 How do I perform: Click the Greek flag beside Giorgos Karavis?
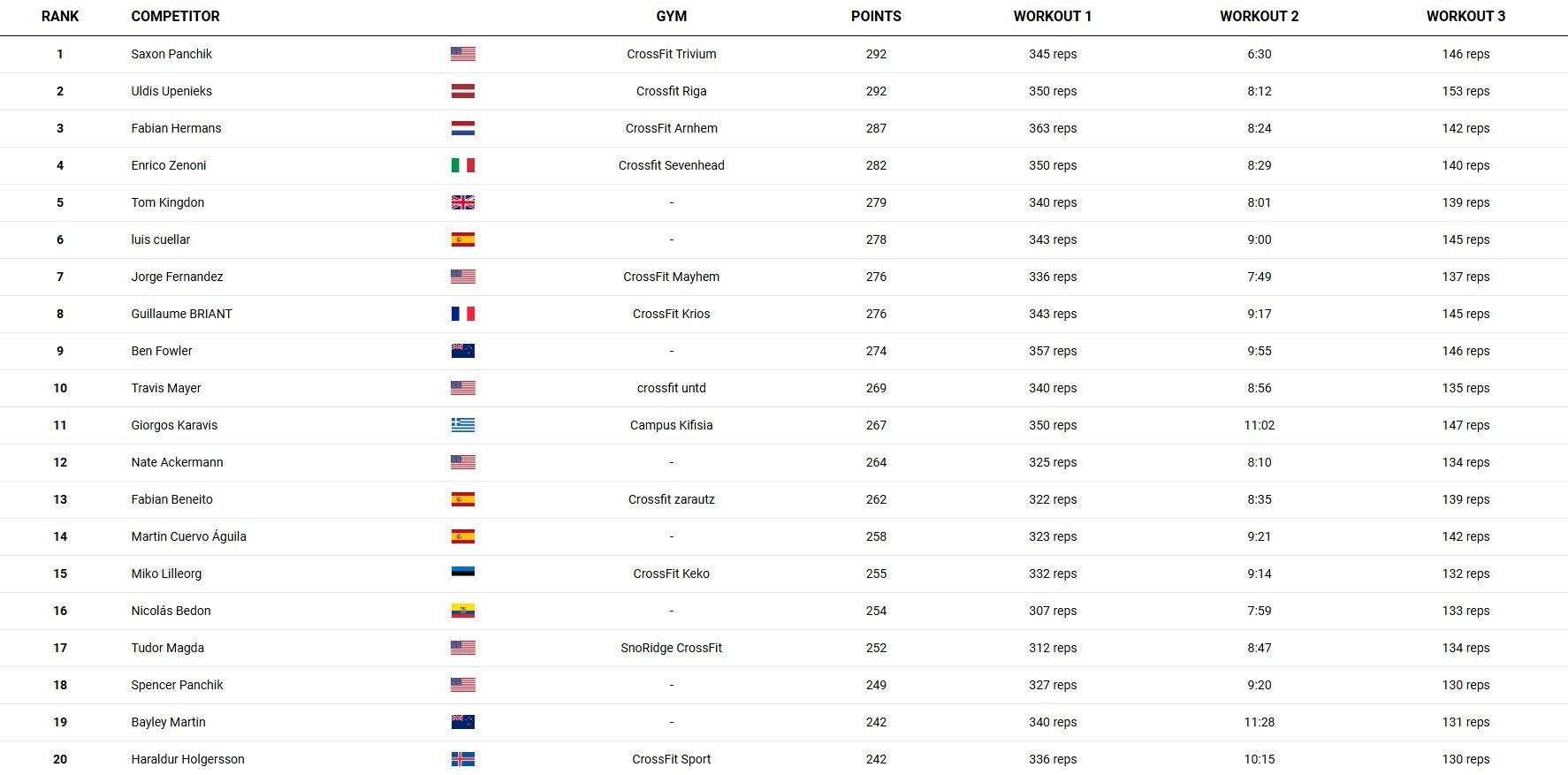462,425
